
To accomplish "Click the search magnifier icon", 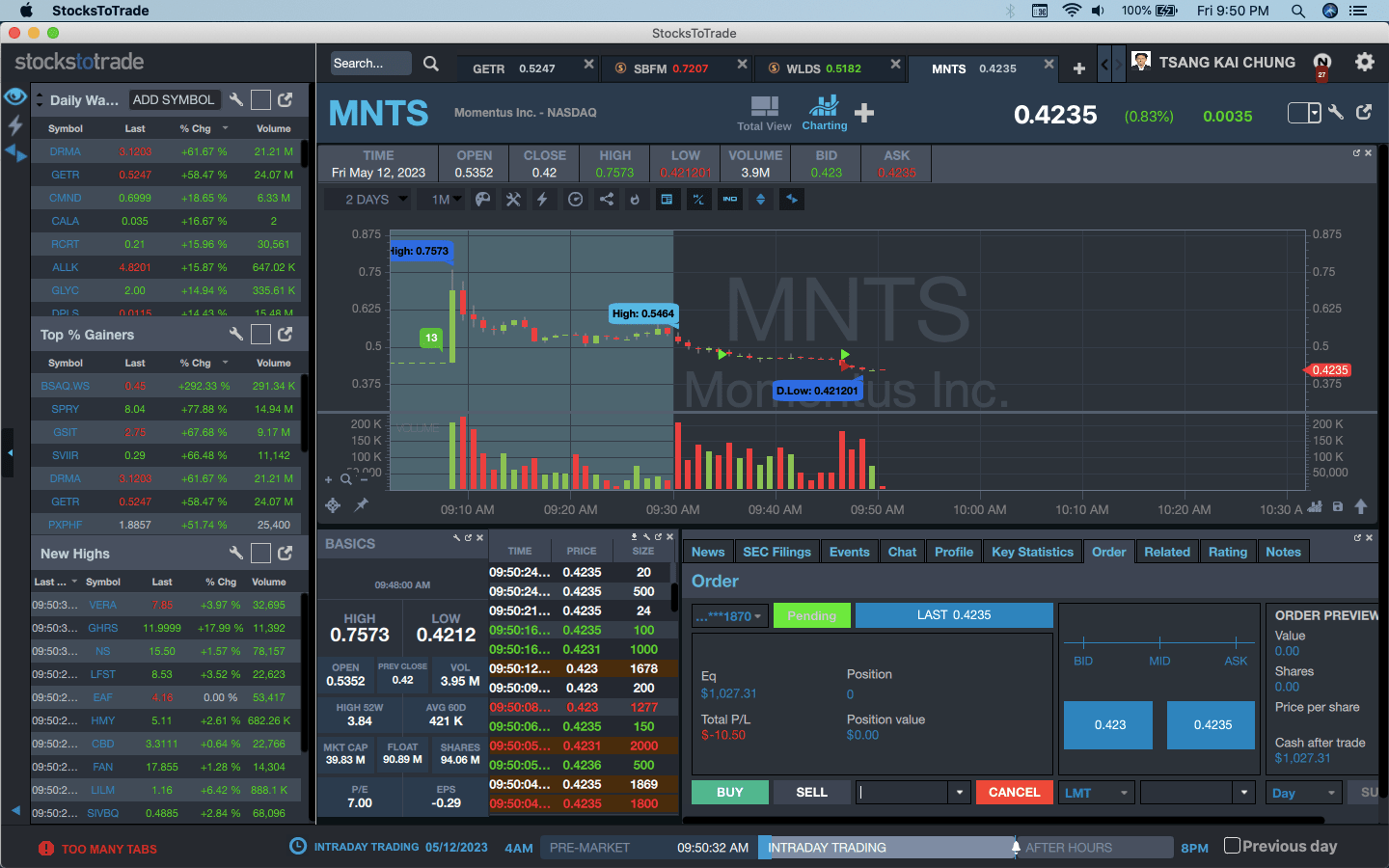I will pyautogui.click(x=431, y=64).
